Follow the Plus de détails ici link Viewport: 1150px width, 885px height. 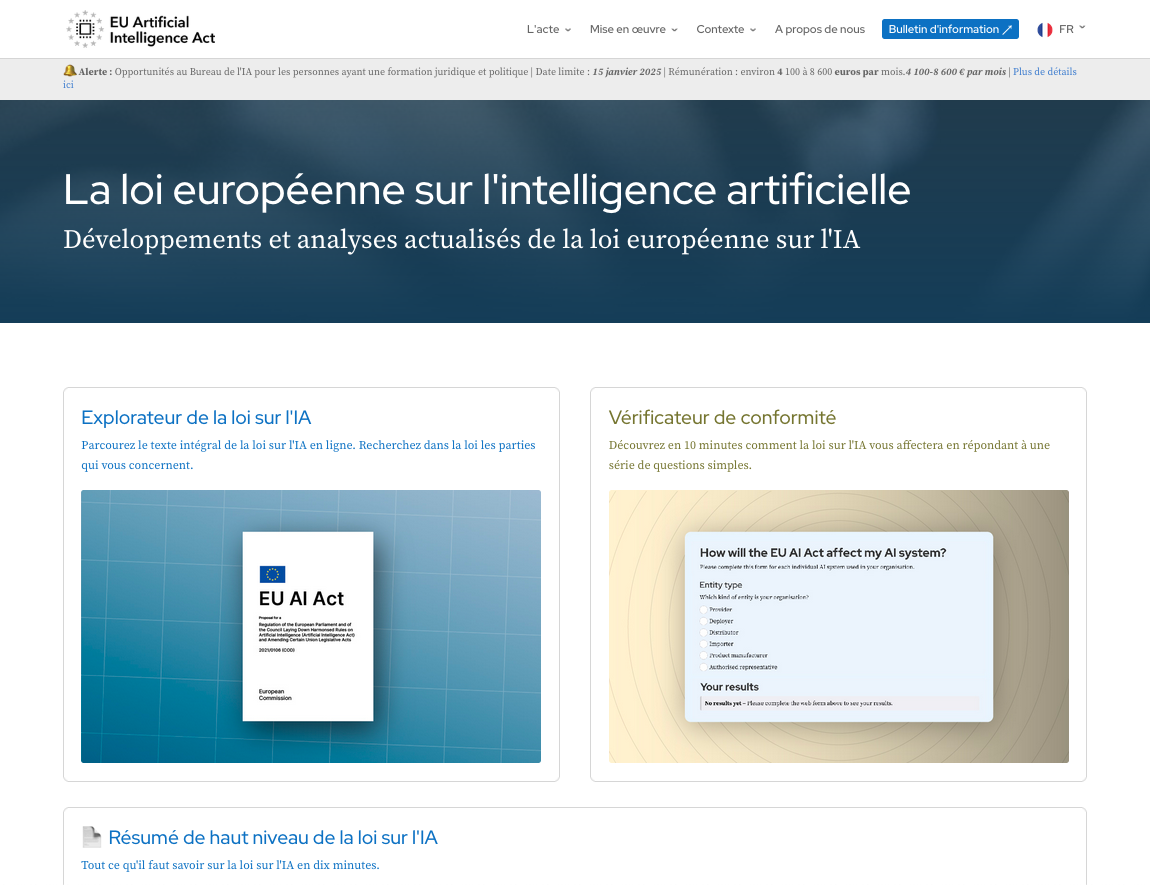[1044, 72]
